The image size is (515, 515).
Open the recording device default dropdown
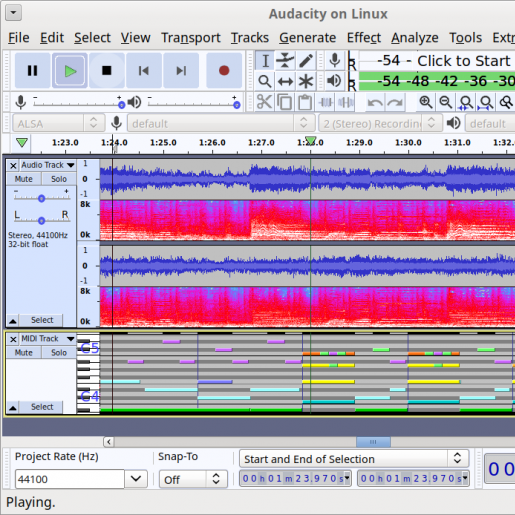221,124
